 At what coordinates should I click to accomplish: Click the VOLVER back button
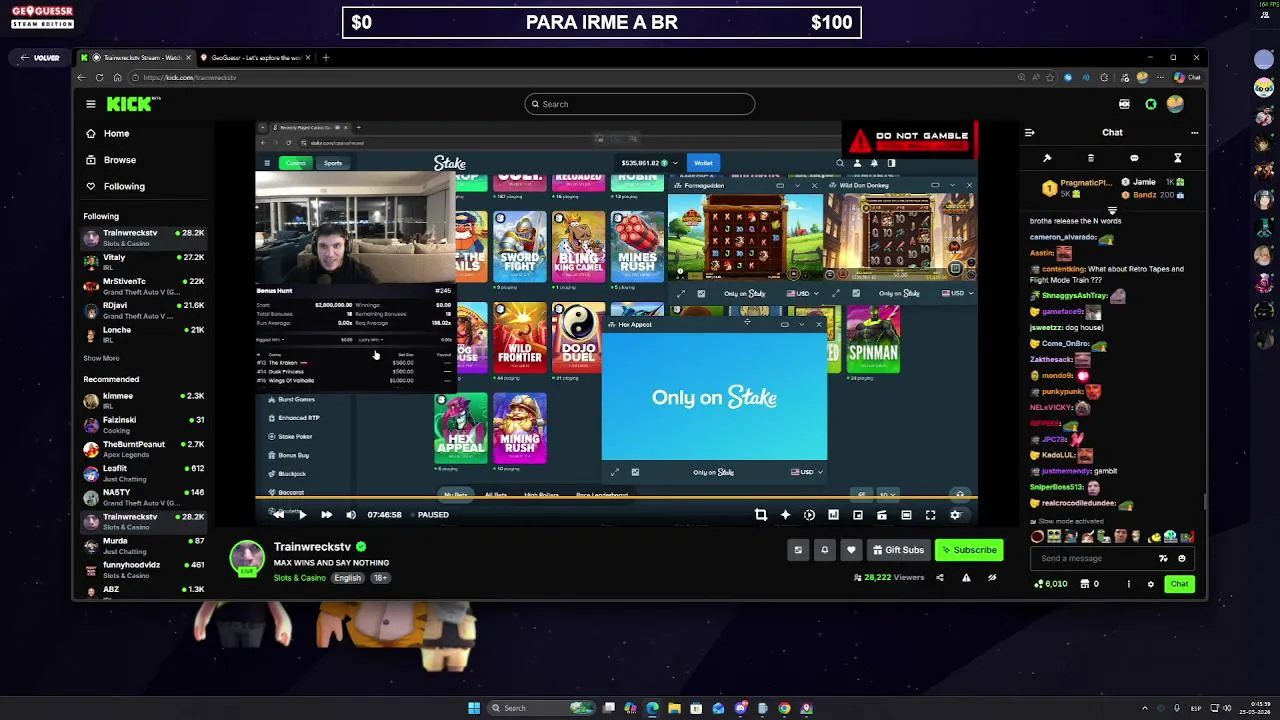40,58
